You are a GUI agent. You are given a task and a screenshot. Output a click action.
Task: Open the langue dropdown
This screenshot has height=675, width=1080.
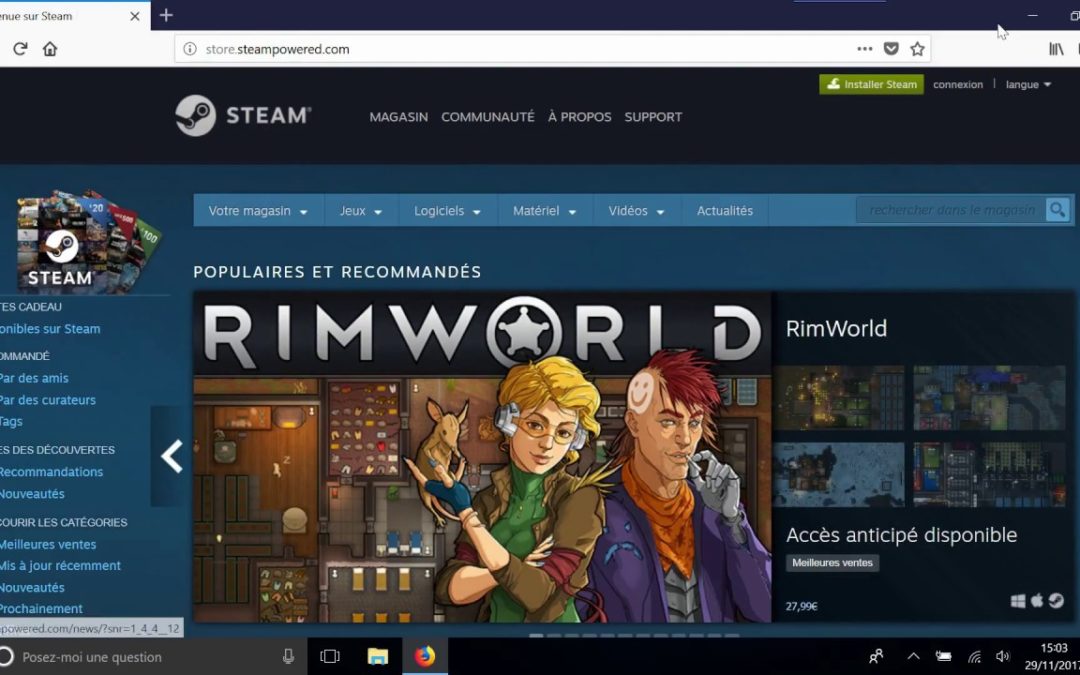(x=1027, y=84)
